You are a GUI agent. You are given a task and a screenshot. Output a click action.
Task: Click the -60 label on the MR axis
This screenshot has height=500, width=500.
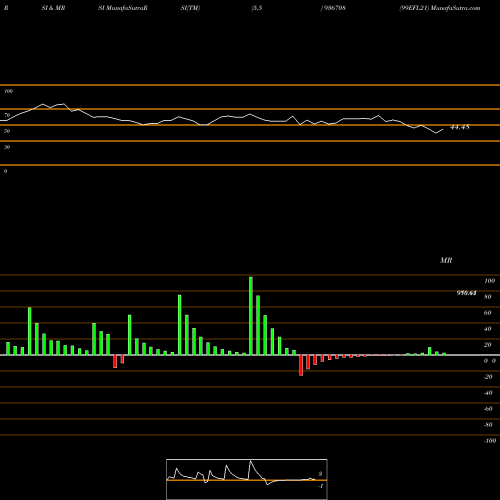coord(488,409)
